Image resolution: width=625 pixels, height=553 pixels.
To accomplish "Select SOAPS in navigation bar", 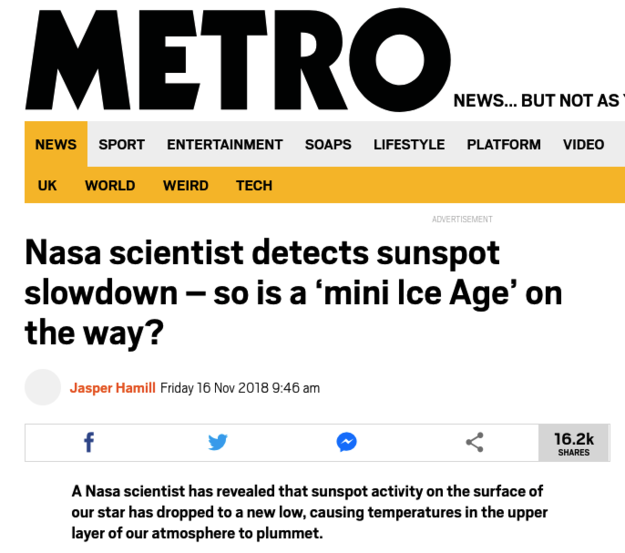I will [328, 144].
